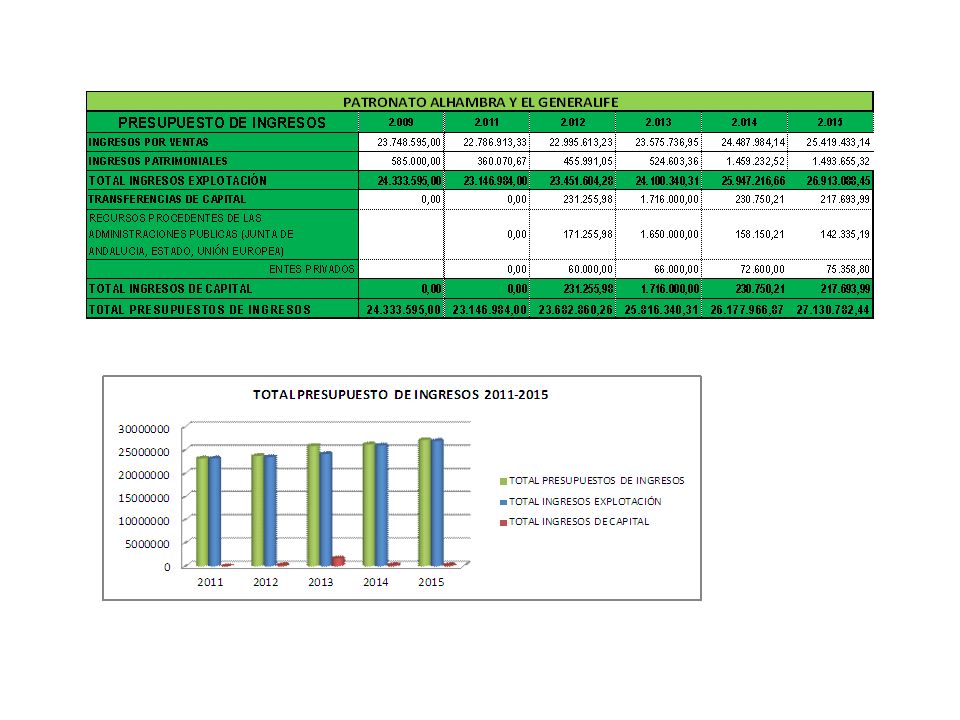This screenshot has height=720, width=960.
Task: Click the 2.014 column header
Action: (744, 122)
